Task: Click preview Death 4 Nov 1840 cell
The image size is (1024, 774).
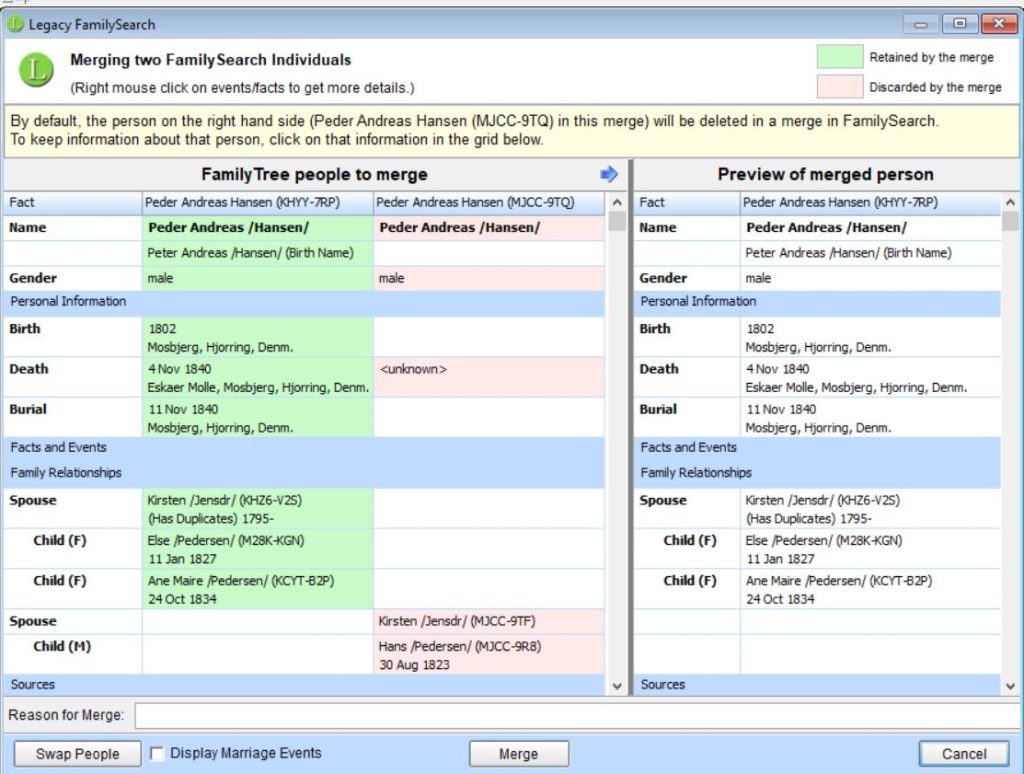Action: (871, 378)
